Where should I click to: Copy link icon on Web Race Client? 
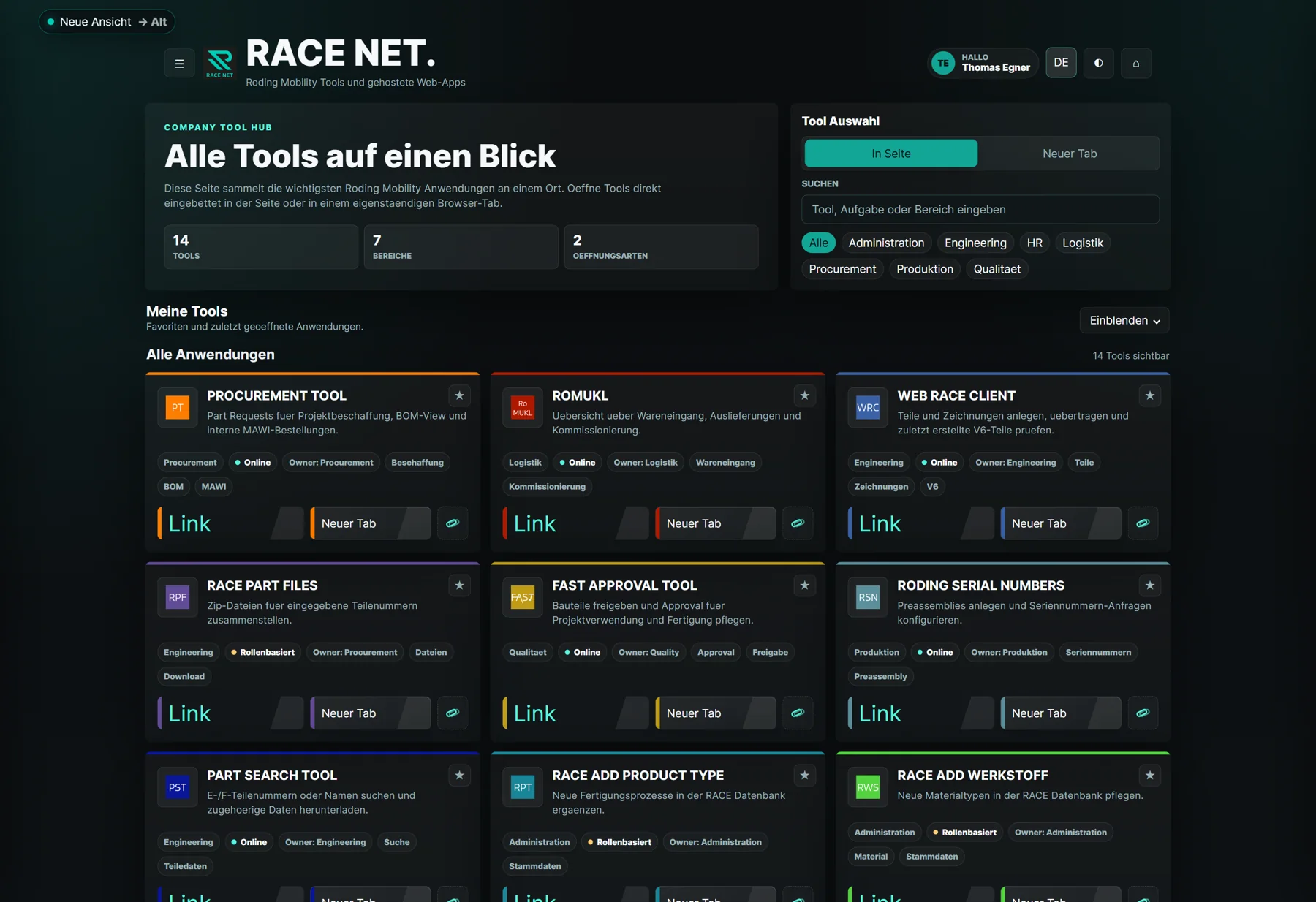(1143, 523)
